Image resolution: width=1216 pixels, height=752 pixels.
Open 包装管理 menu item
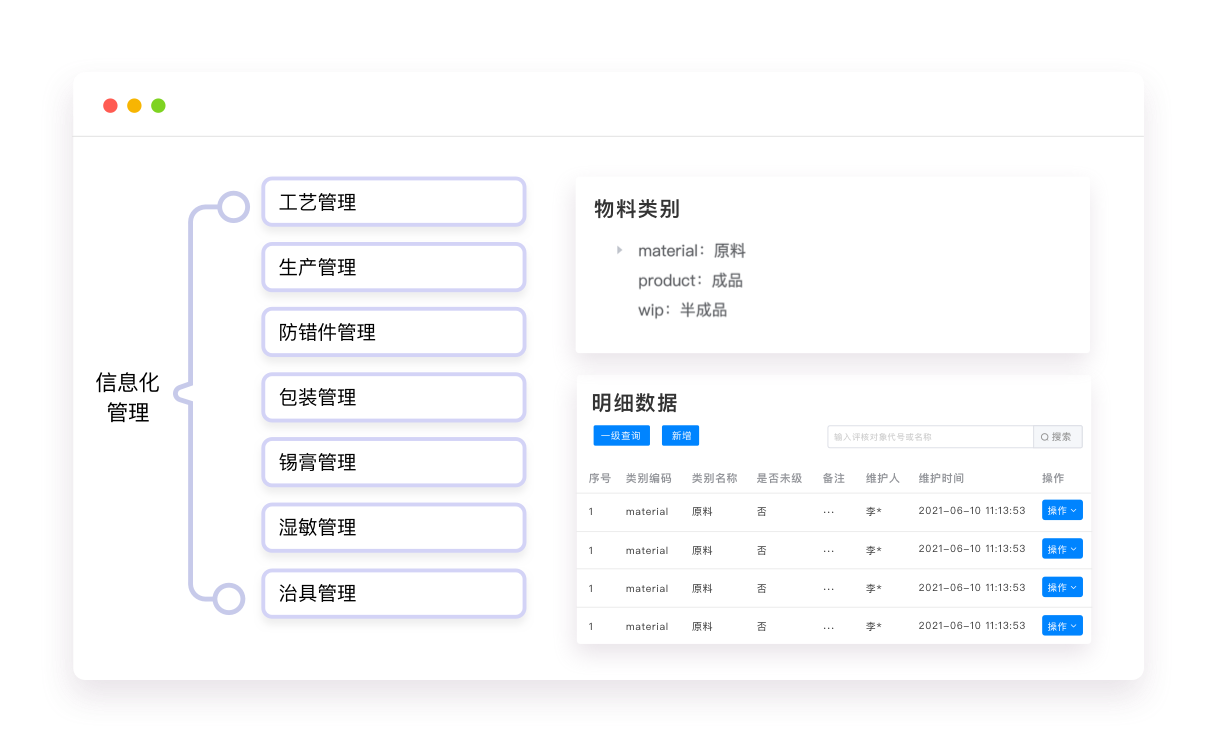coord(393,397)
